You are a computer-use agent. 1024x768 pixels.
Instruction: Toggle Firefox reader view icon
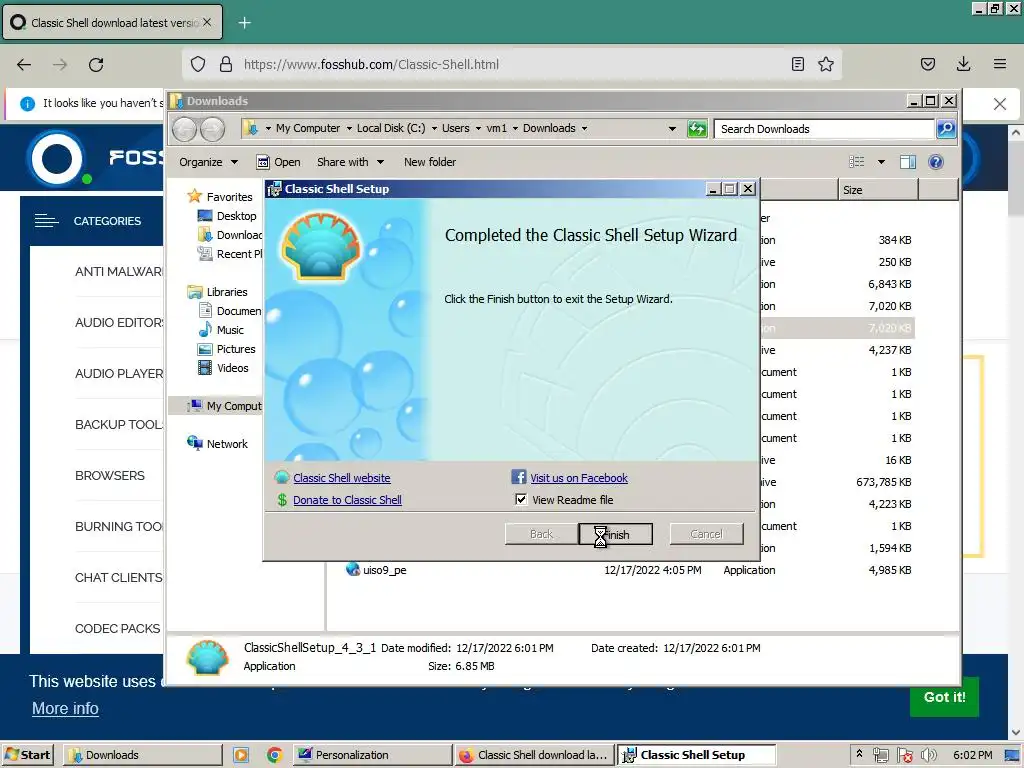pos(797,64)
